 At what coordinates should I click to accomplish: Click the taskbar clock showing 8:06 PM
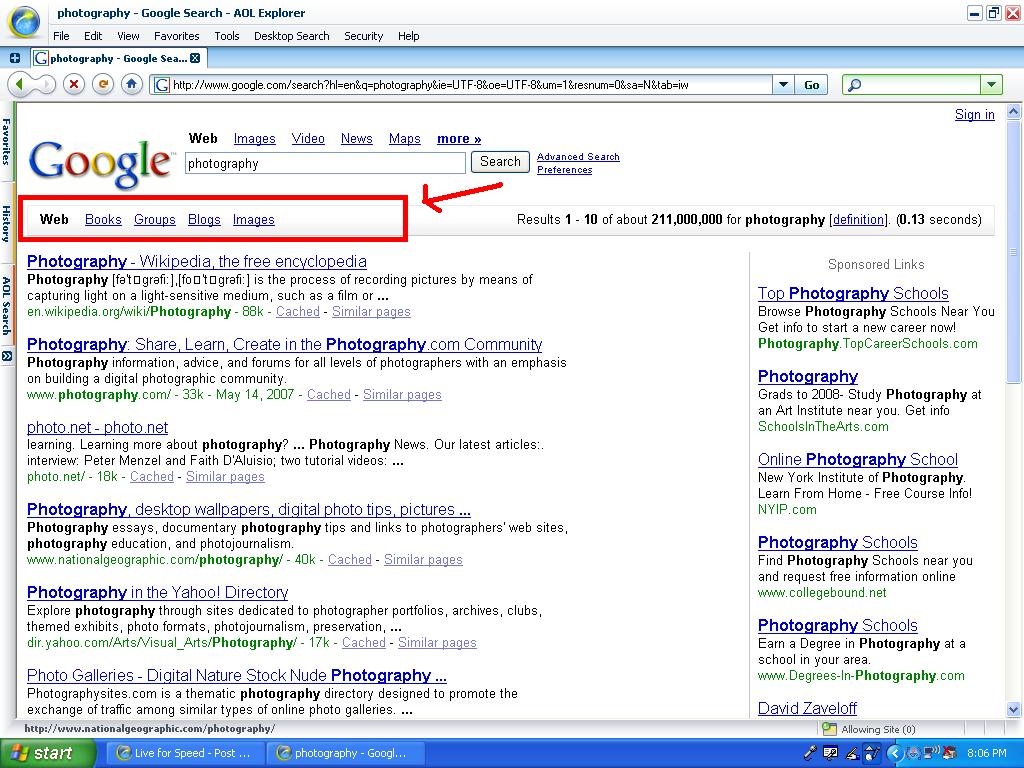click(987, 753)
